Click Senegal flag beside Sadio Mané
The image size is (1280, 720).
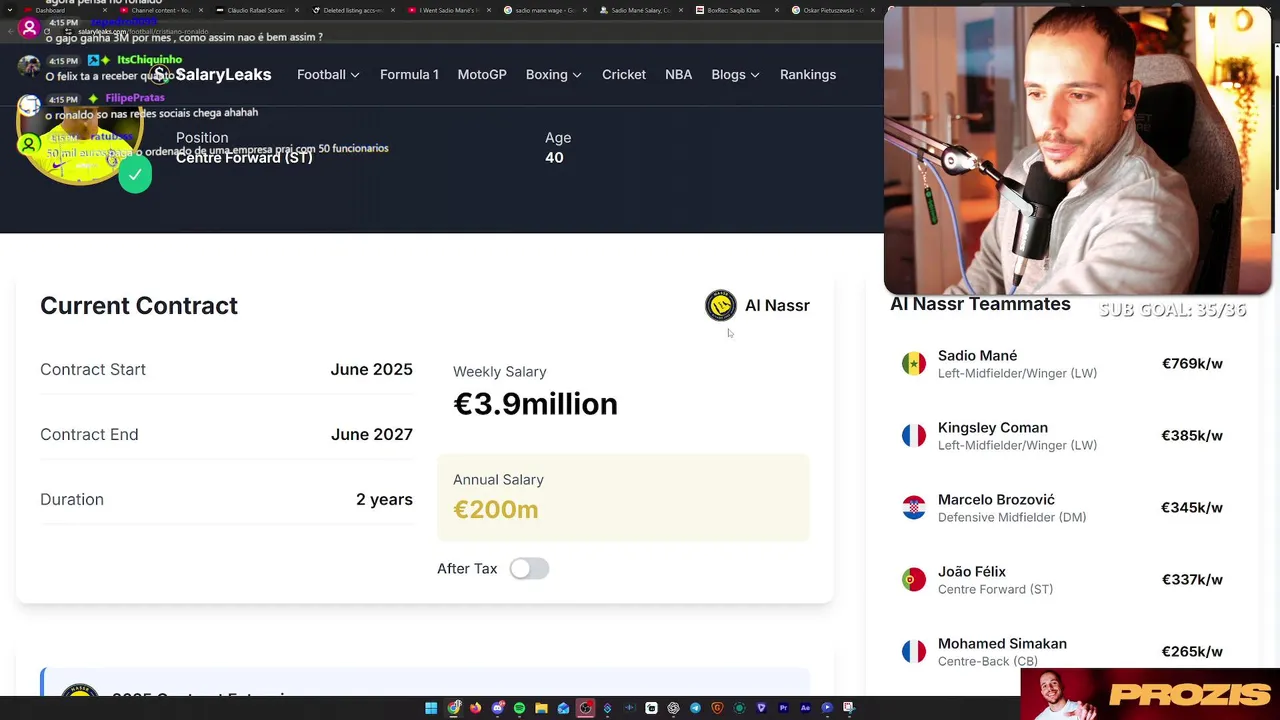coord(914,363)
